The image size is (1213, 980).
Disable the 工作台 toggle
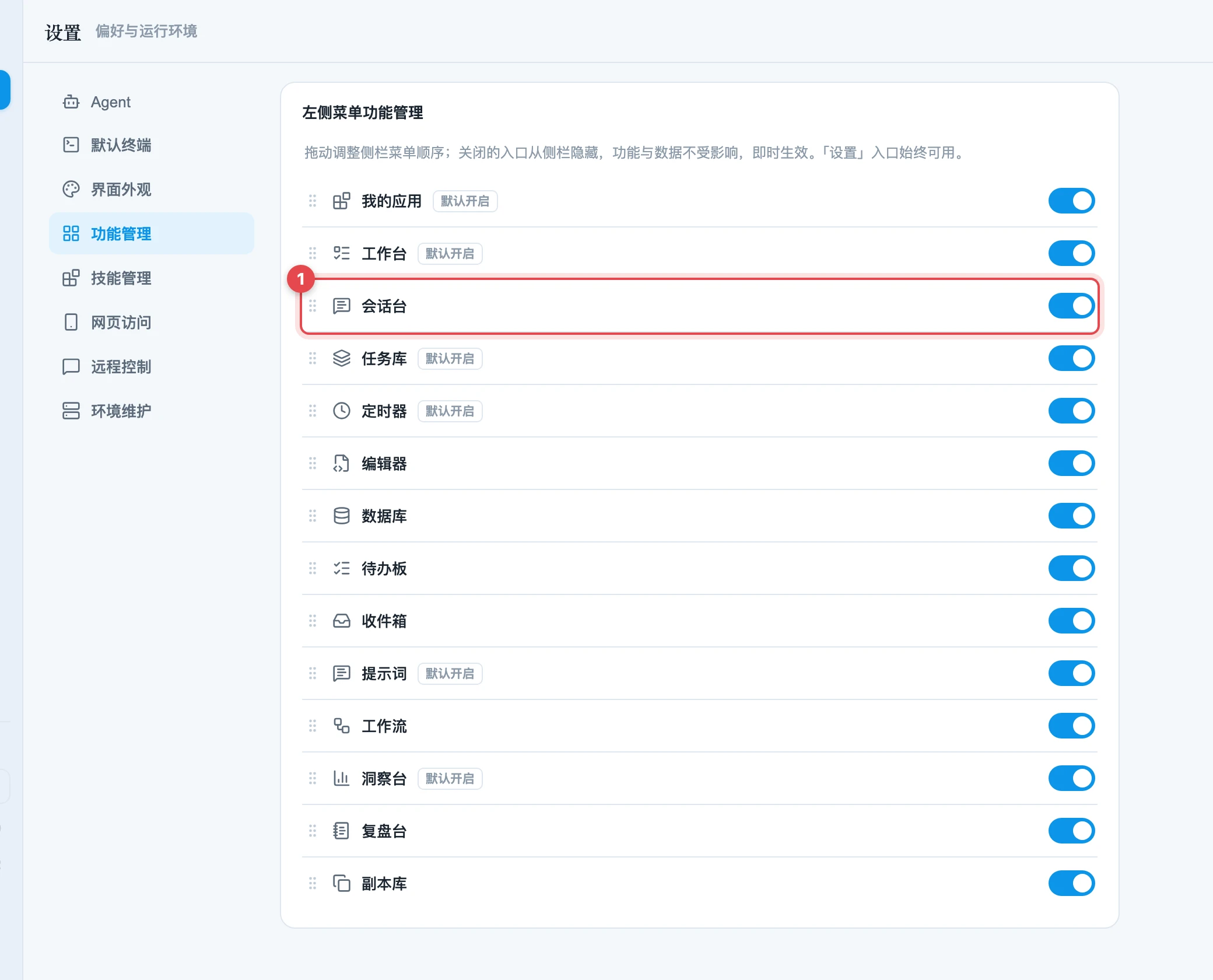[x=1071, y=254]
